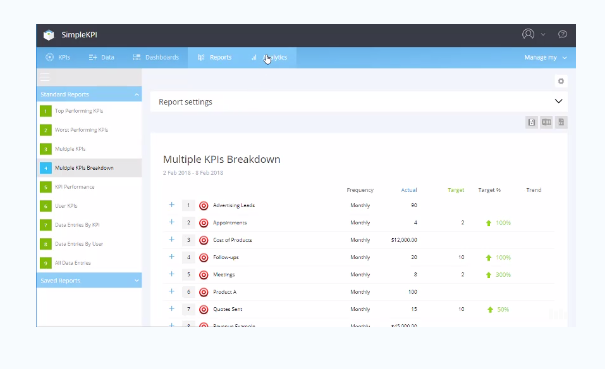Expand the Report settings panel chevron
Screen dimensions: 605x369
[x=558, y=101]
